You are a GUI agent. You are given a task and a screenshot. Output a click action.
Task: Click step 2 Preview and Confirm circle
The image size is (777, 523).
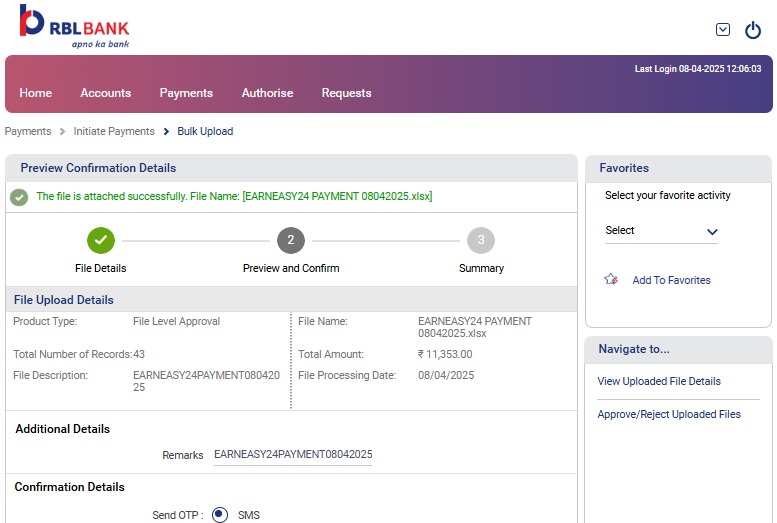point(291,240)
